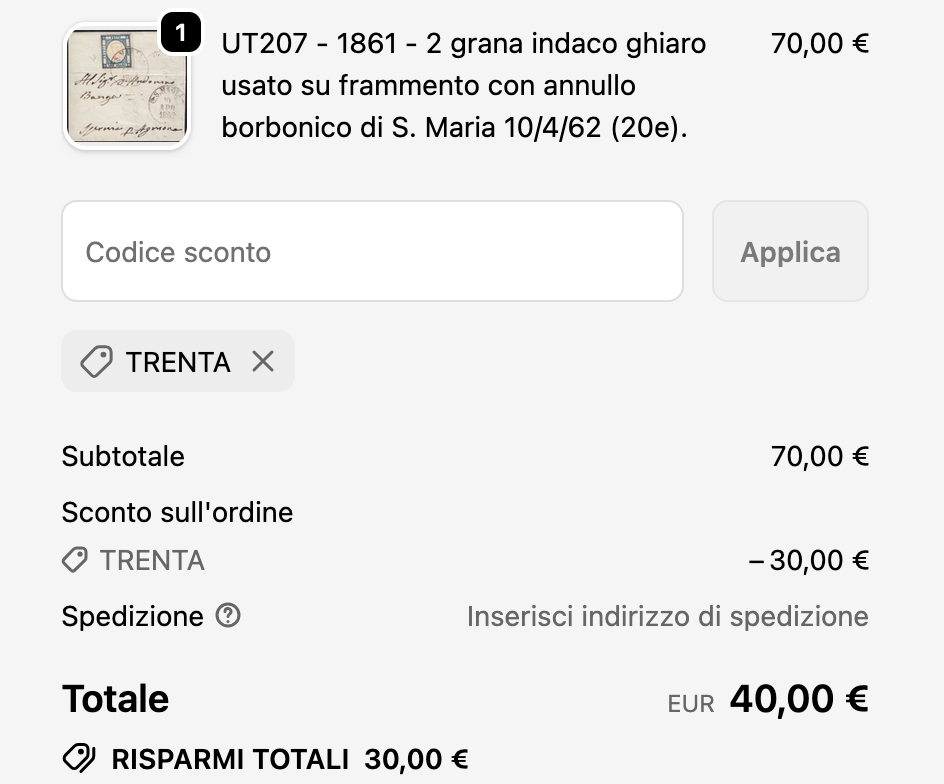This screenshot has width=944, height=784.
Task: Click the EUR currency label
Action: (691, 704)
